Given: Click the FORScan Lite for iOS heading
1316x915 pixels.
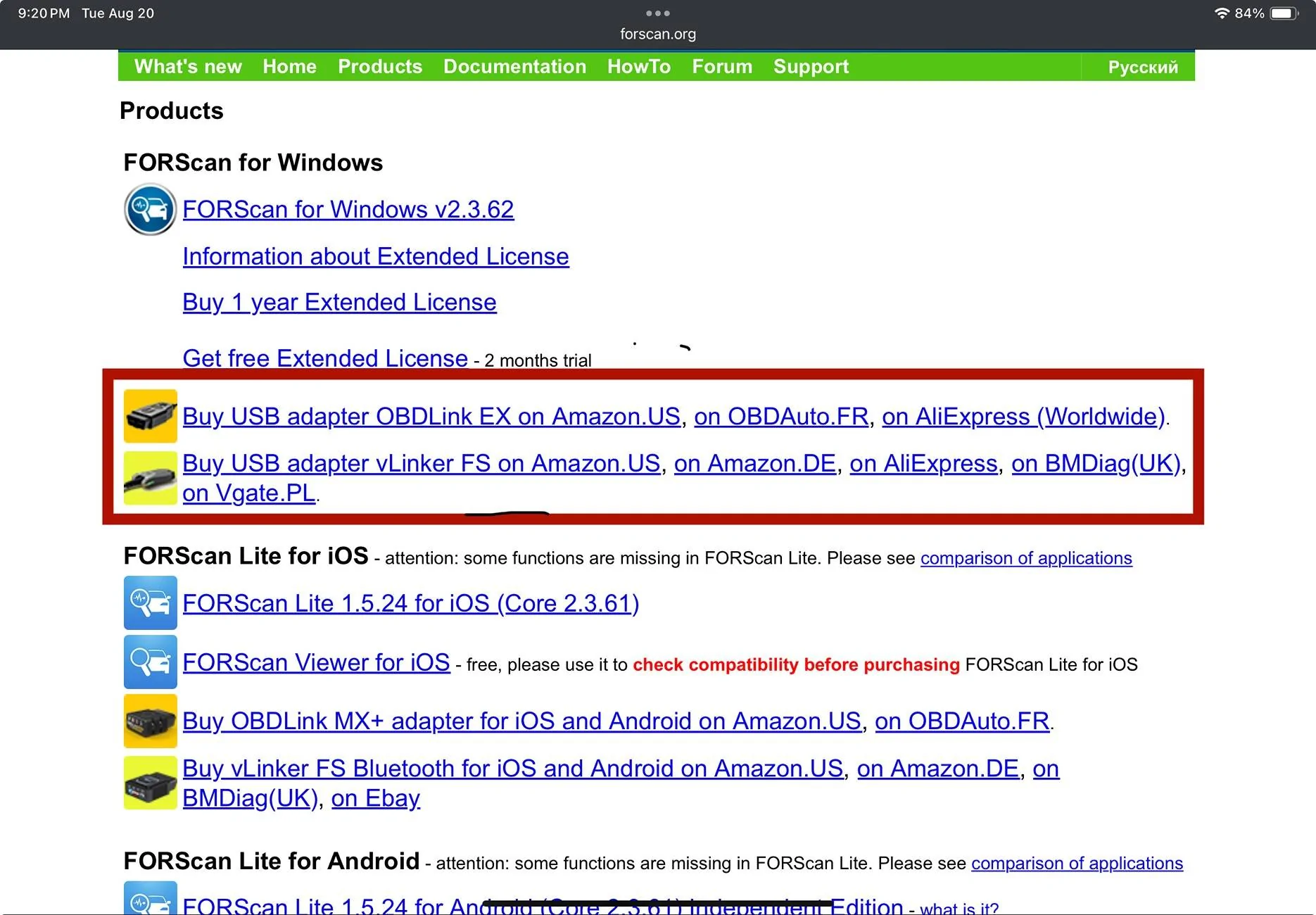Looking at the screenshot, I should pyautogui.click(x=246, y=556).
